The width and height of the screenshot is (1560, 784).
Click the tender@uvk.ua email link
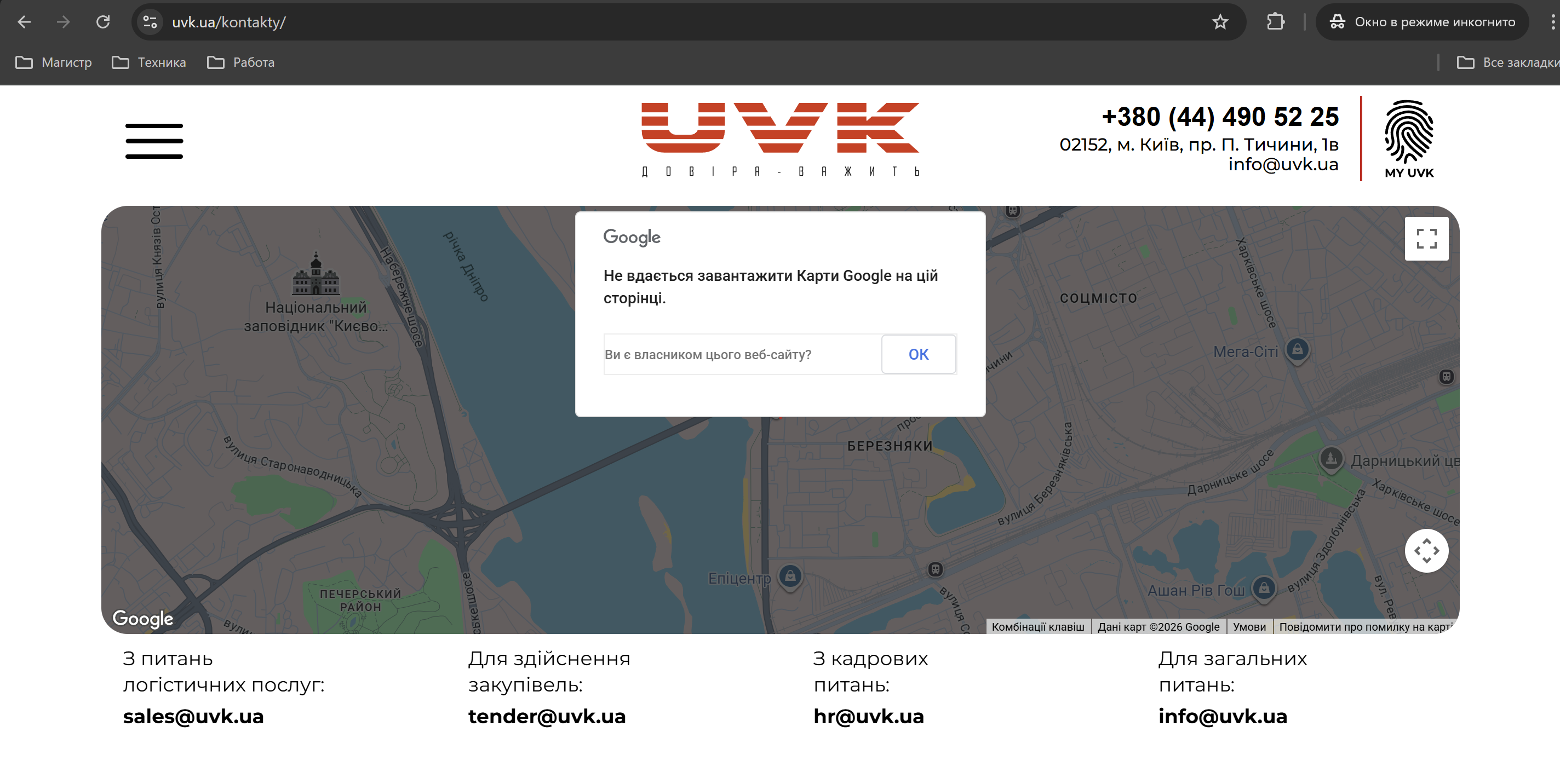pos(546,716)
